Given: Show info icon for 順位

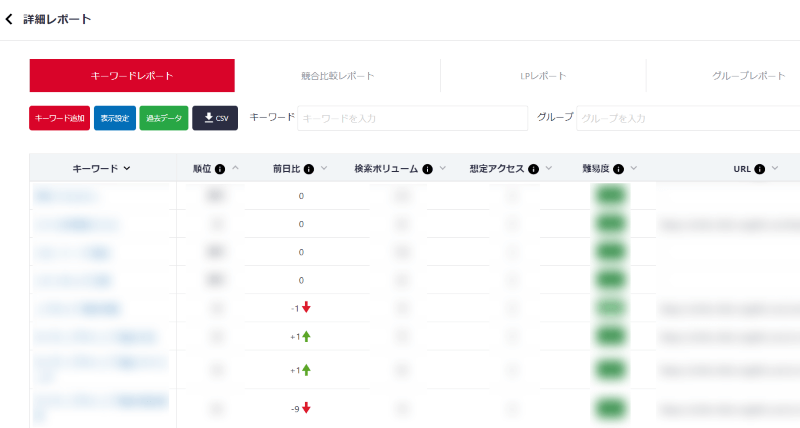Looking at the screenshot, I should point(220,169).
